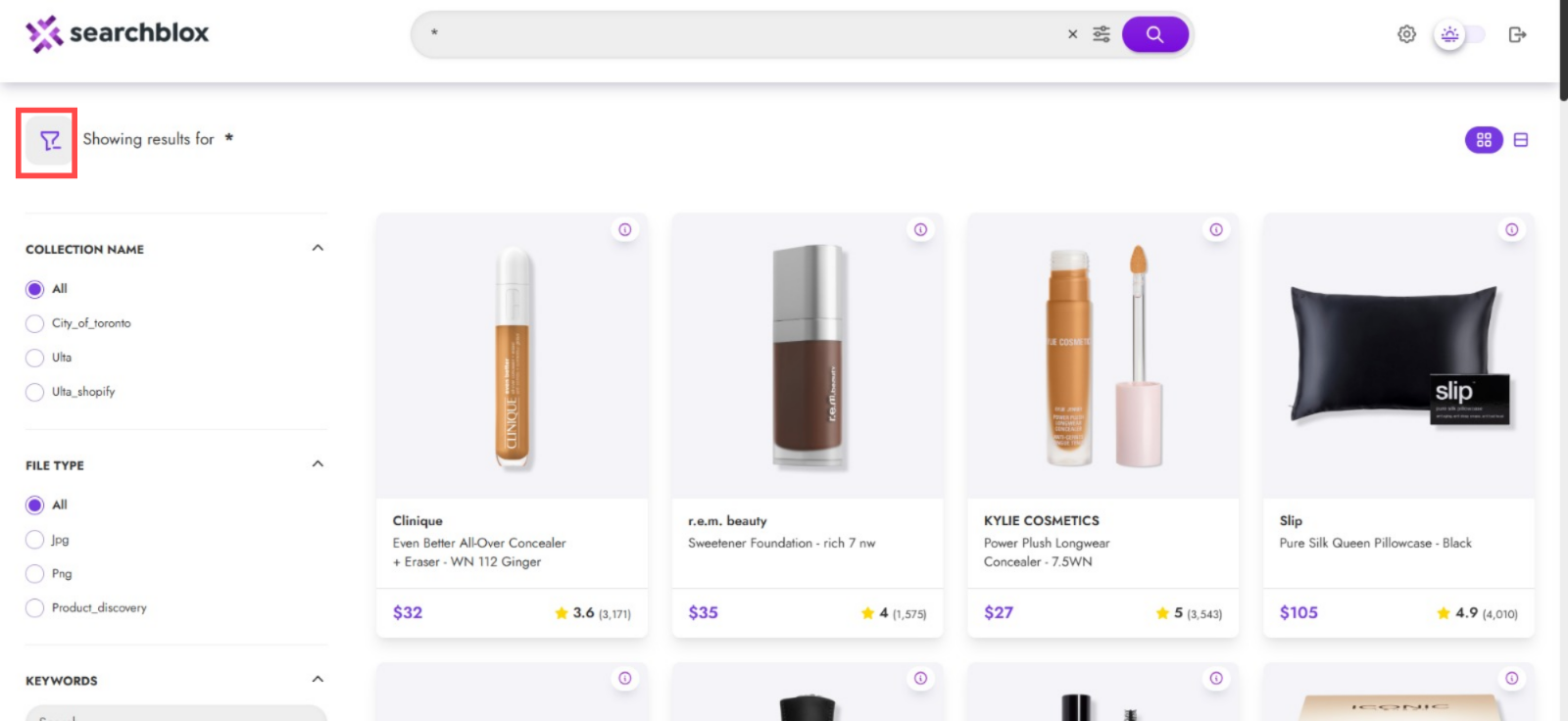The width and height of the screenshot is (1568, 721).
Task: Collapse the File Type facet
Action: (318, 463)
